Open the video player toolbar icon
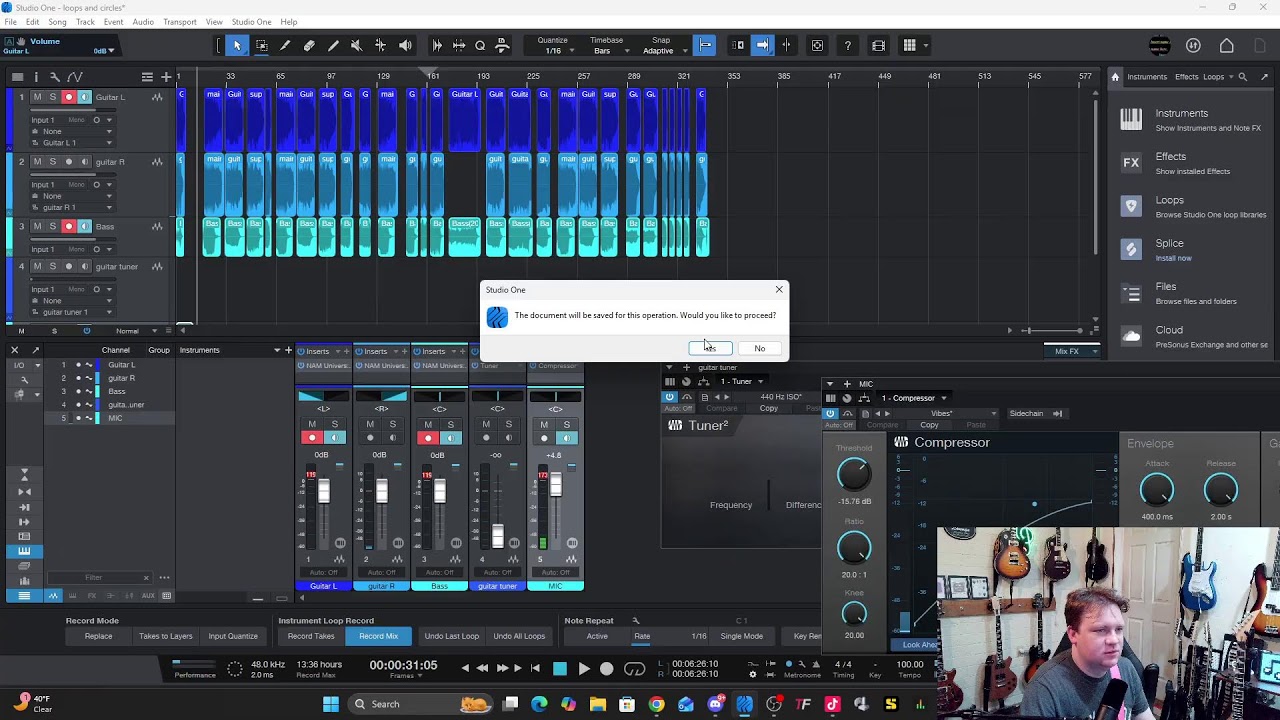 (878, 45)
